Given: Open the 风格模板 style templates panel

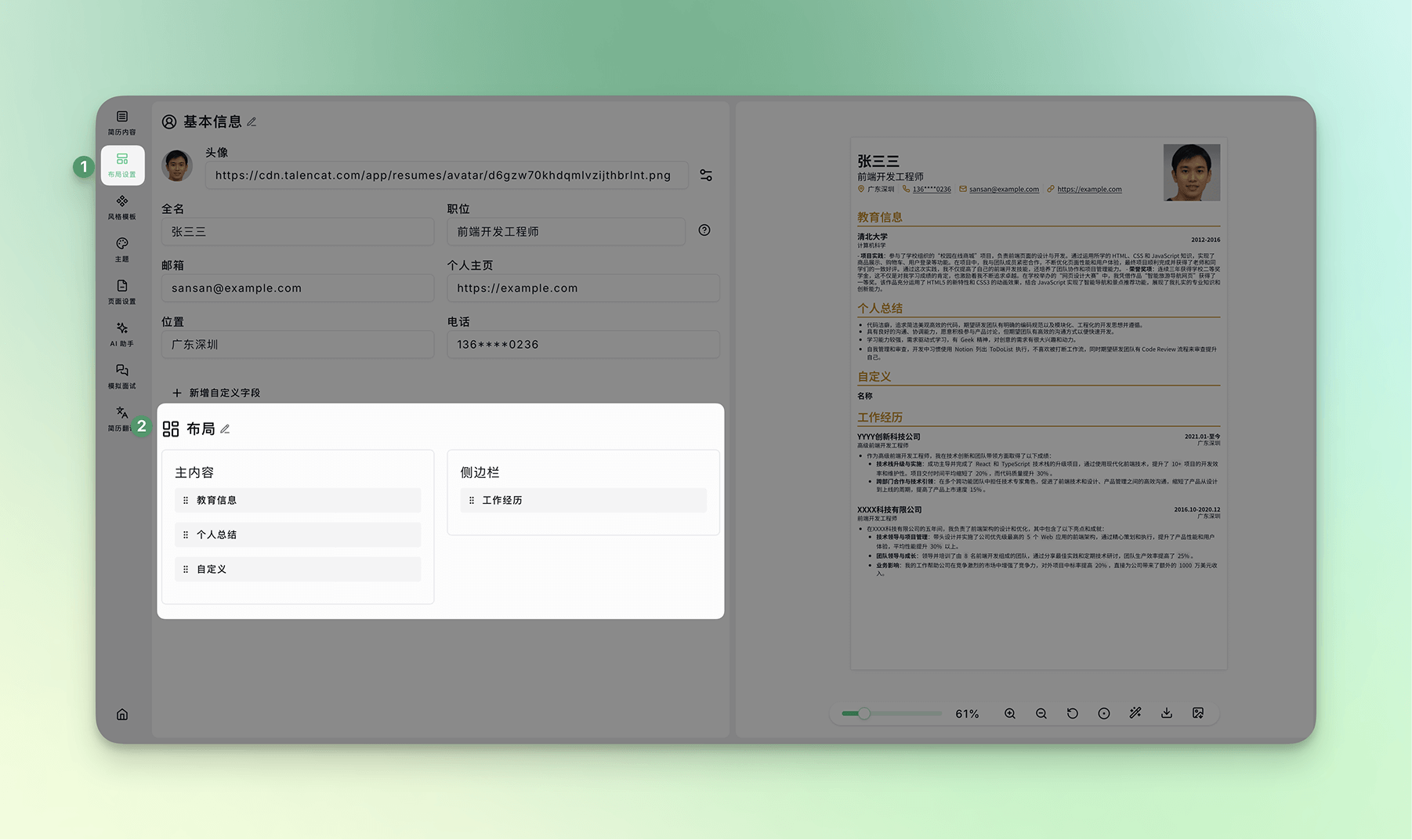Looking at the screenshot, I should (122, 208).
